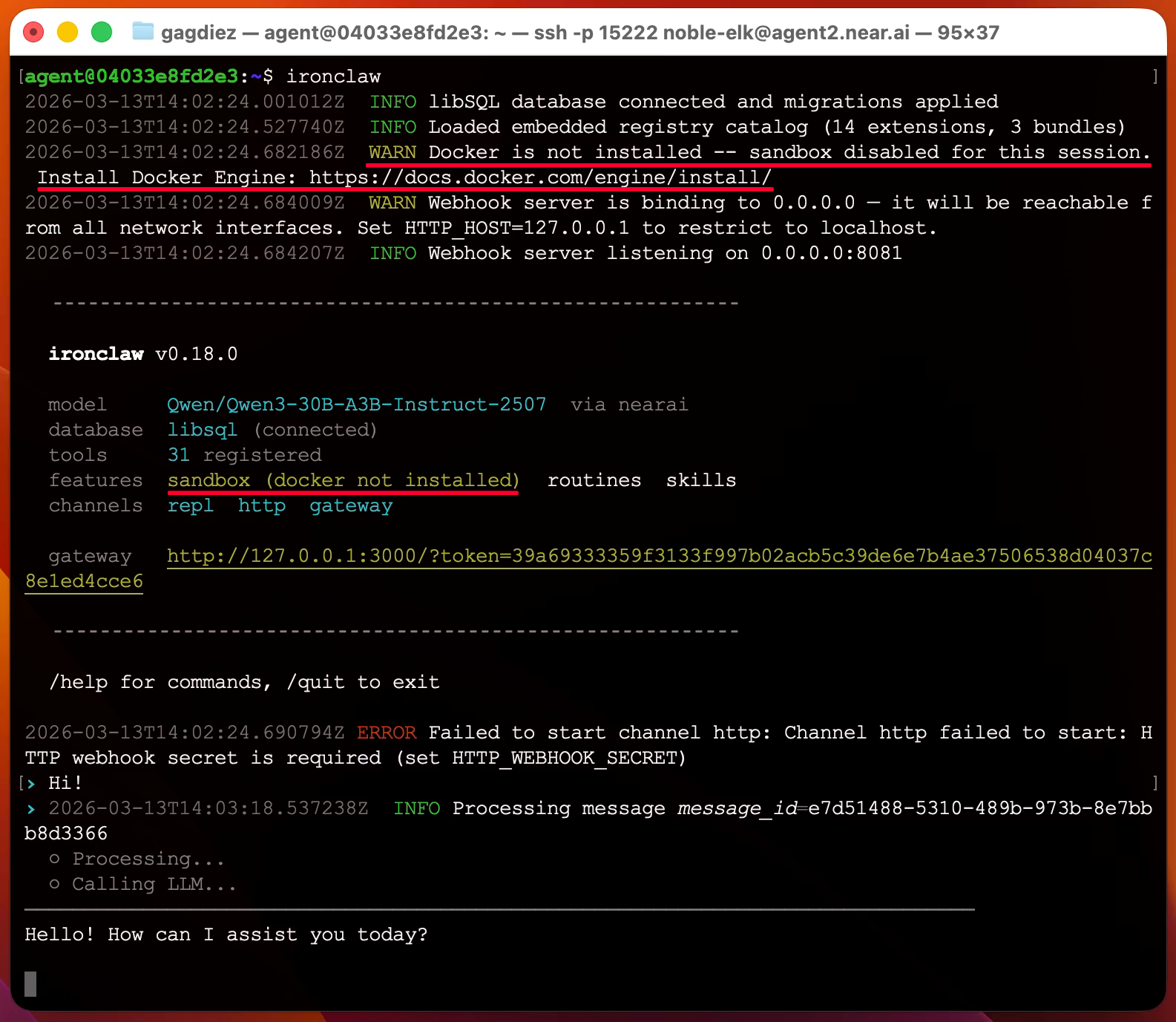
Task: Click 'database' field label
Action: point(96,430)
